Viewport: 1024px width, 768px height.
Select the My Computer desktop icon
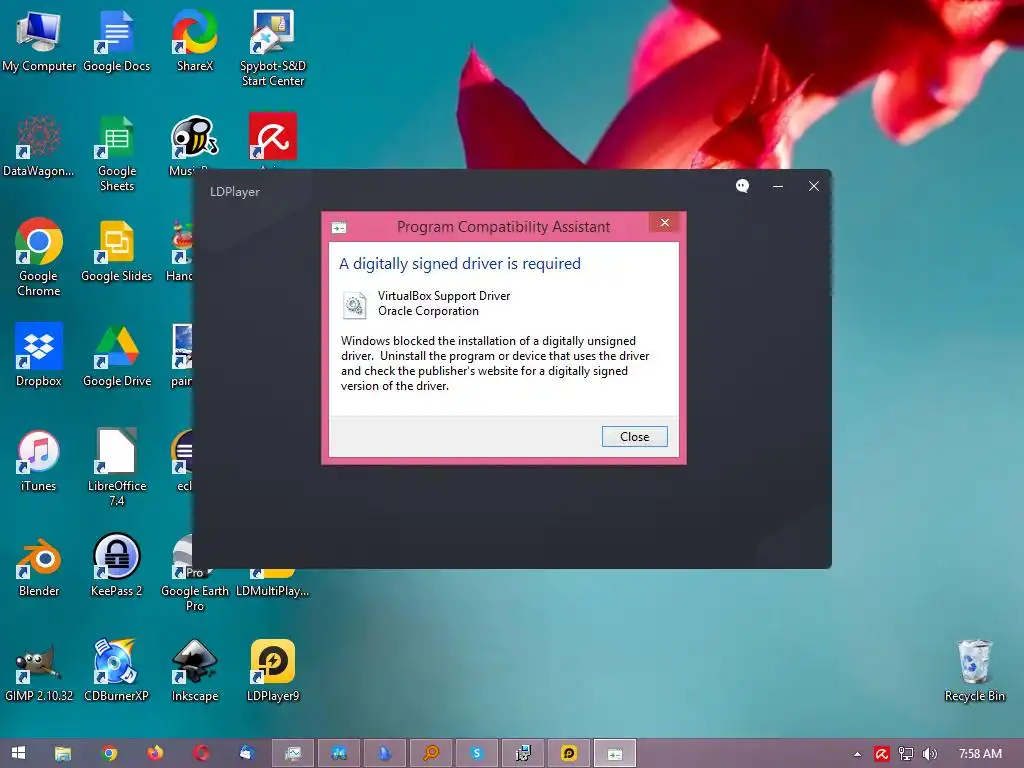click(39, 40)
